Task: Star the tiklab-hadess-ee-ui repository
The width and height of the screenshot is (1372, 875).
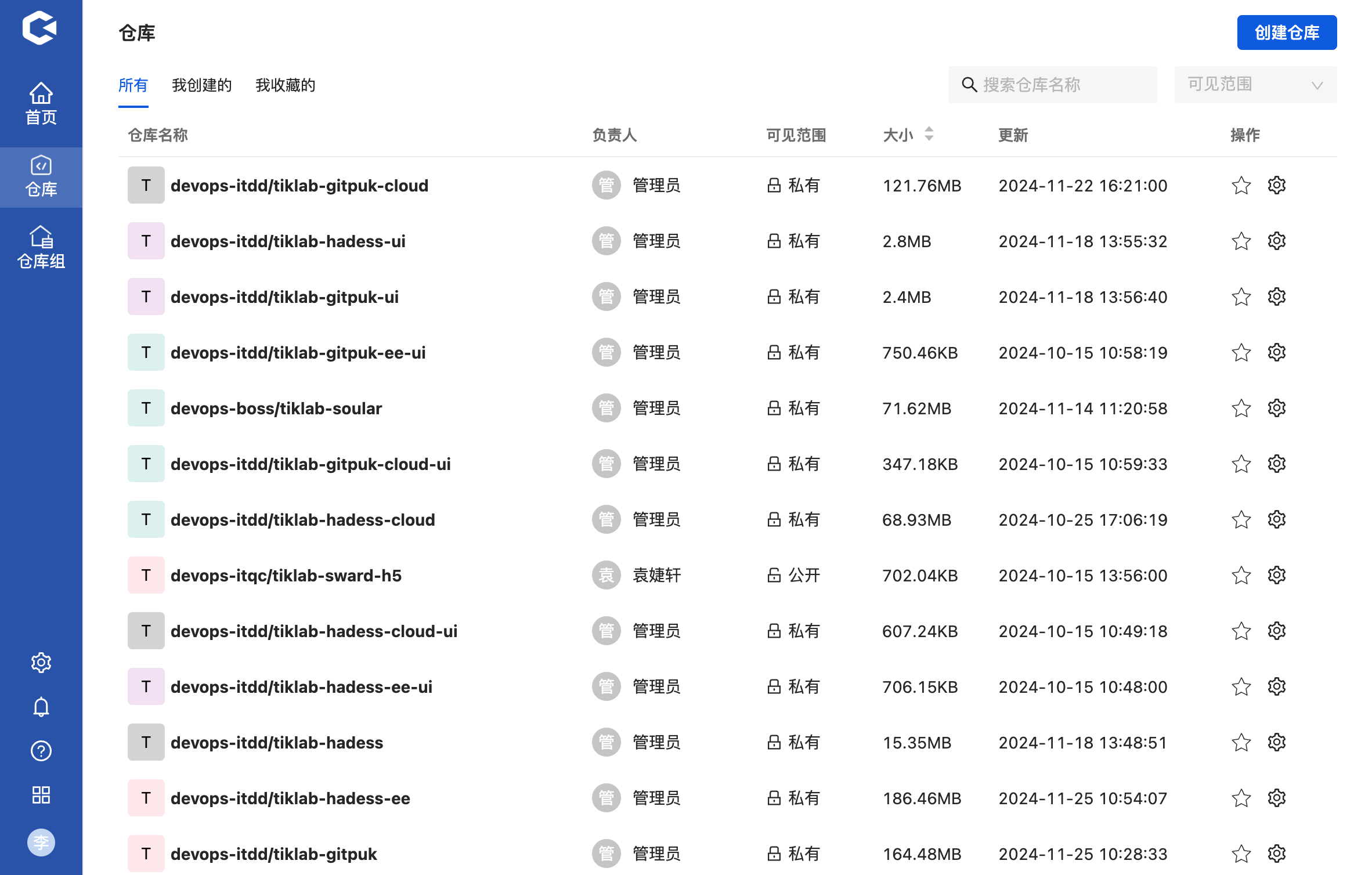Action: (x=1241, y=687)
